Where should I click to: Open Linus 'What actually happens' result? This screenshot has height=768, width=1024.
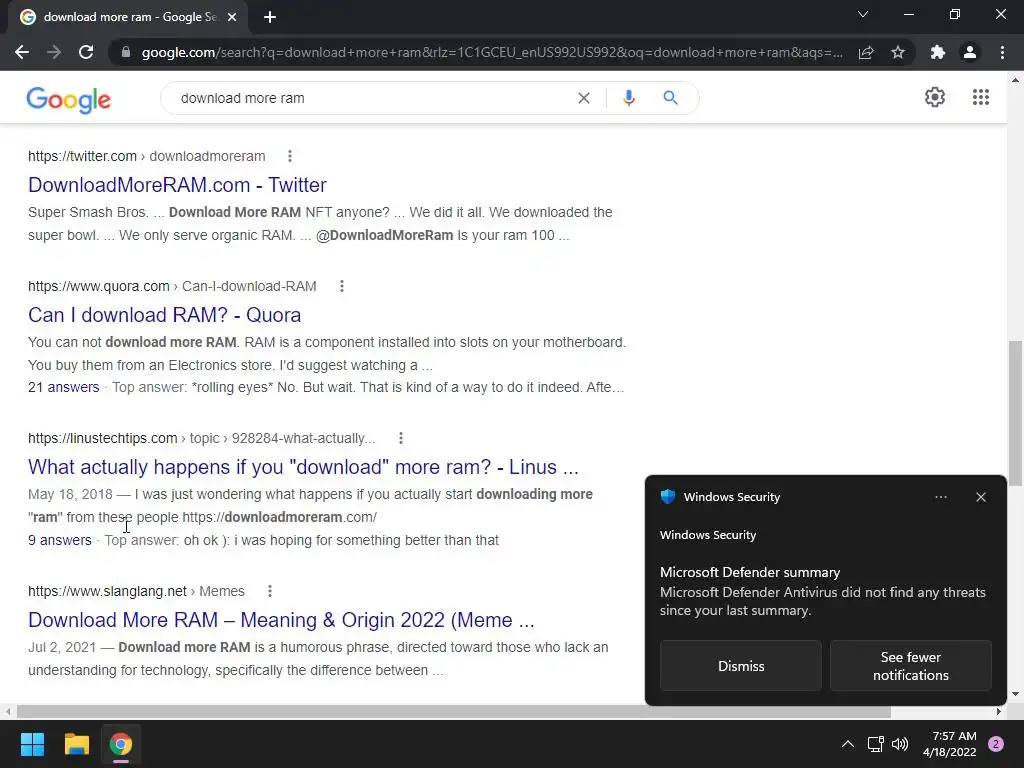pos(303,467)
